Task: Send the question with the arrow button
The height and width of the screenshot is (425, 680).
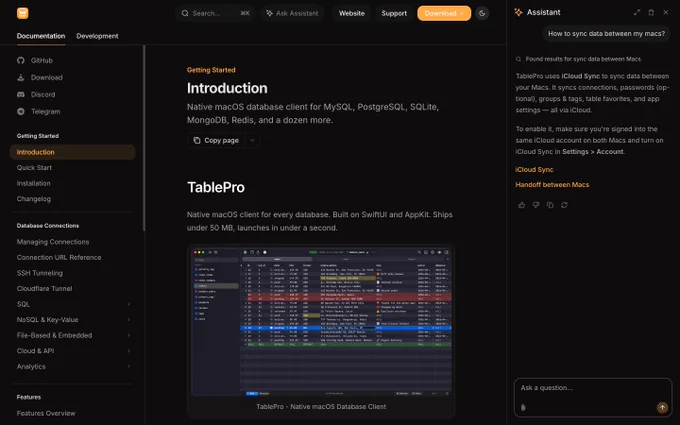Action: pos(662,407)
